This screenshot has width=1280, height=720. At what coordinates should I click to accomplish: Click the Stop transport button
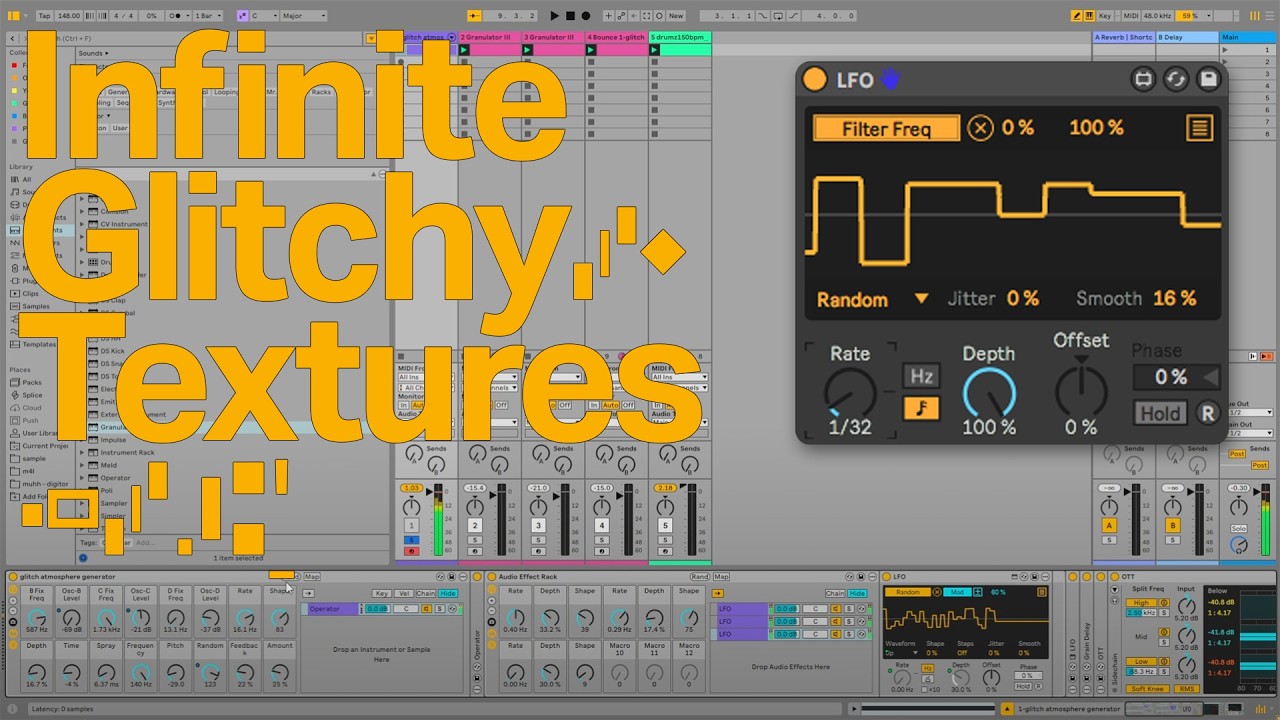coord(570,16)
